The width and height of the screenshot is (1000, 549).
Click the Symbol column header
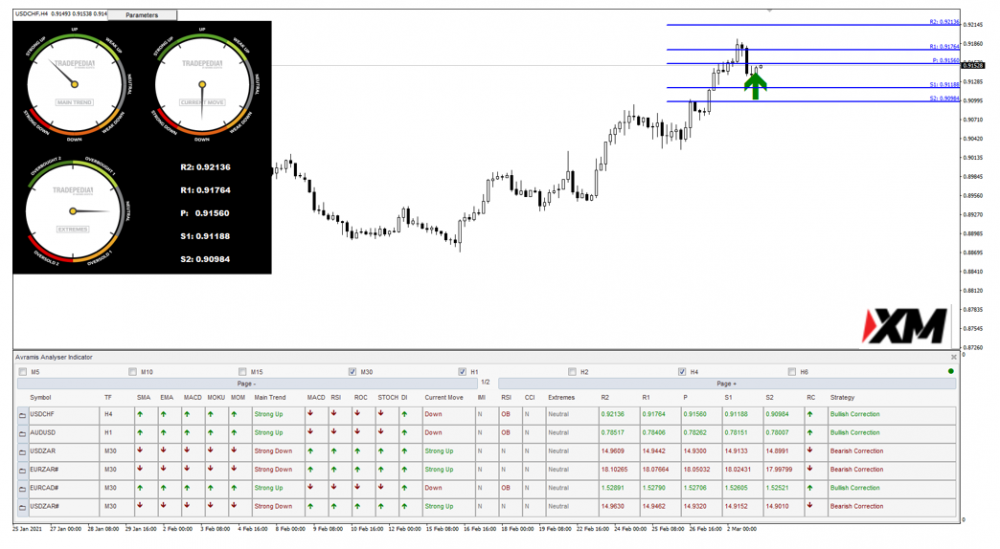point(40,397)
